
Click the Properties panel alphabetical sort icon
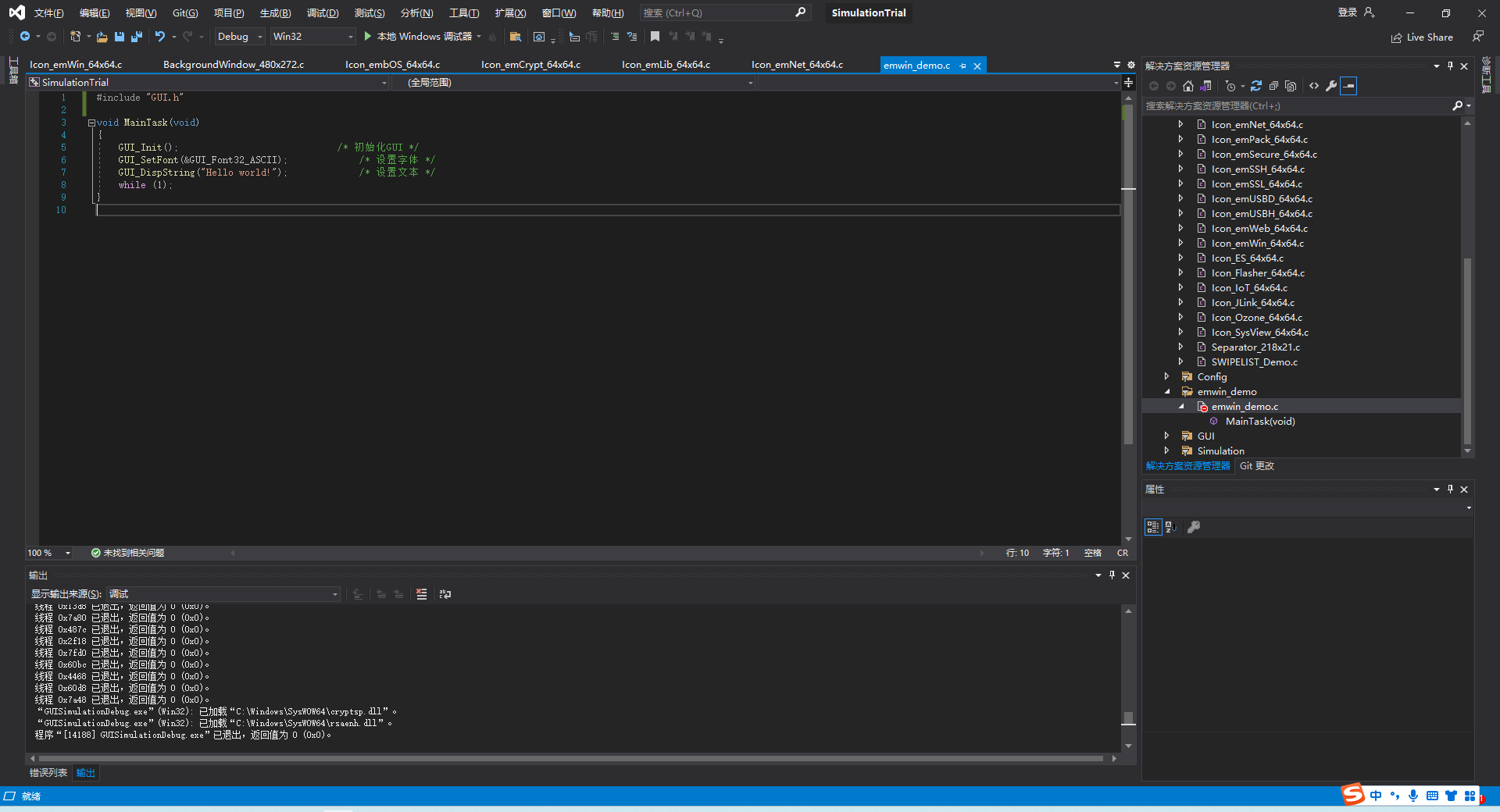[1171, 527]
